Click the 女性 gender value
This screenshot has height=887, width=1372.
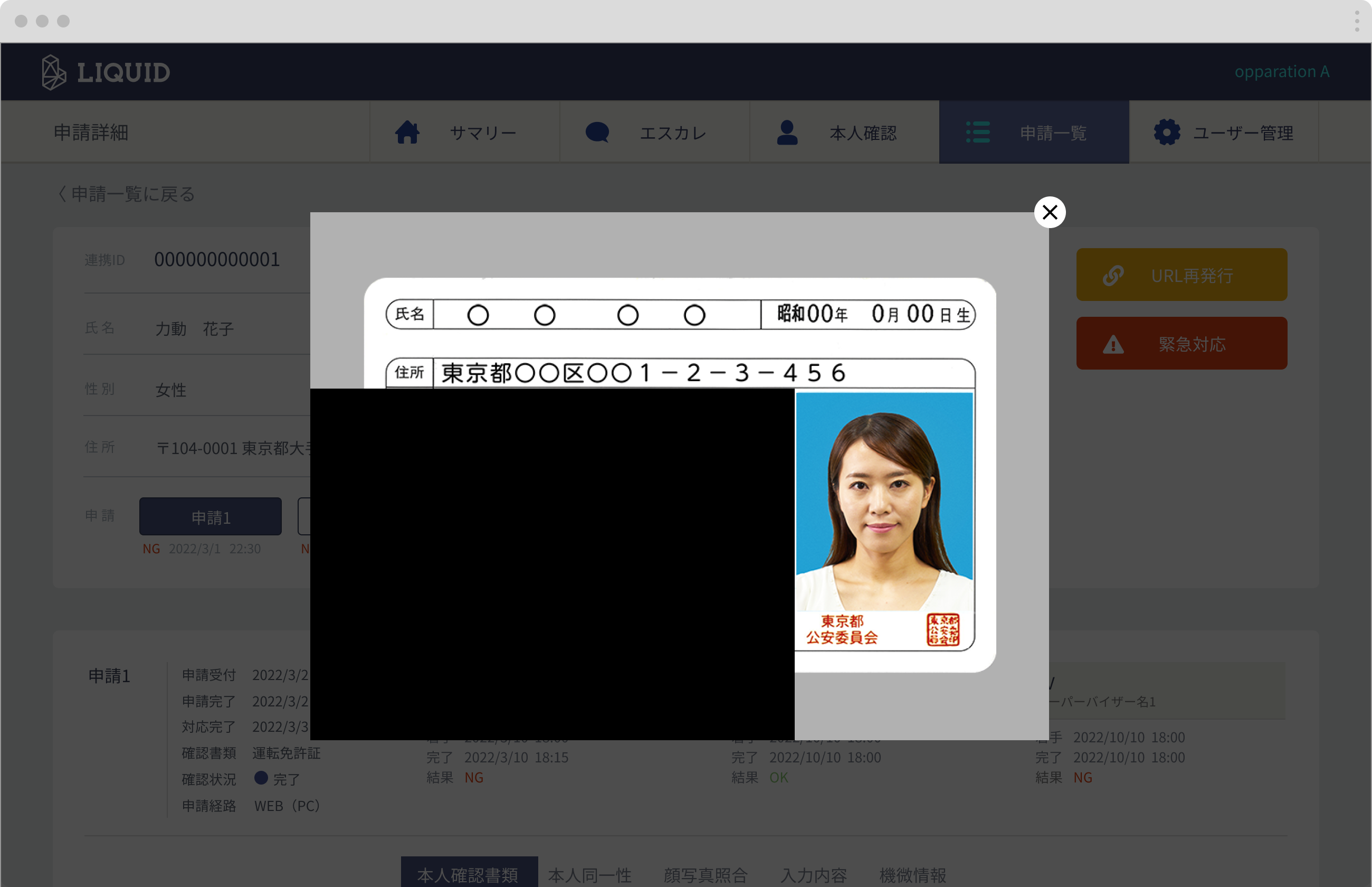[x=171, y=390]
